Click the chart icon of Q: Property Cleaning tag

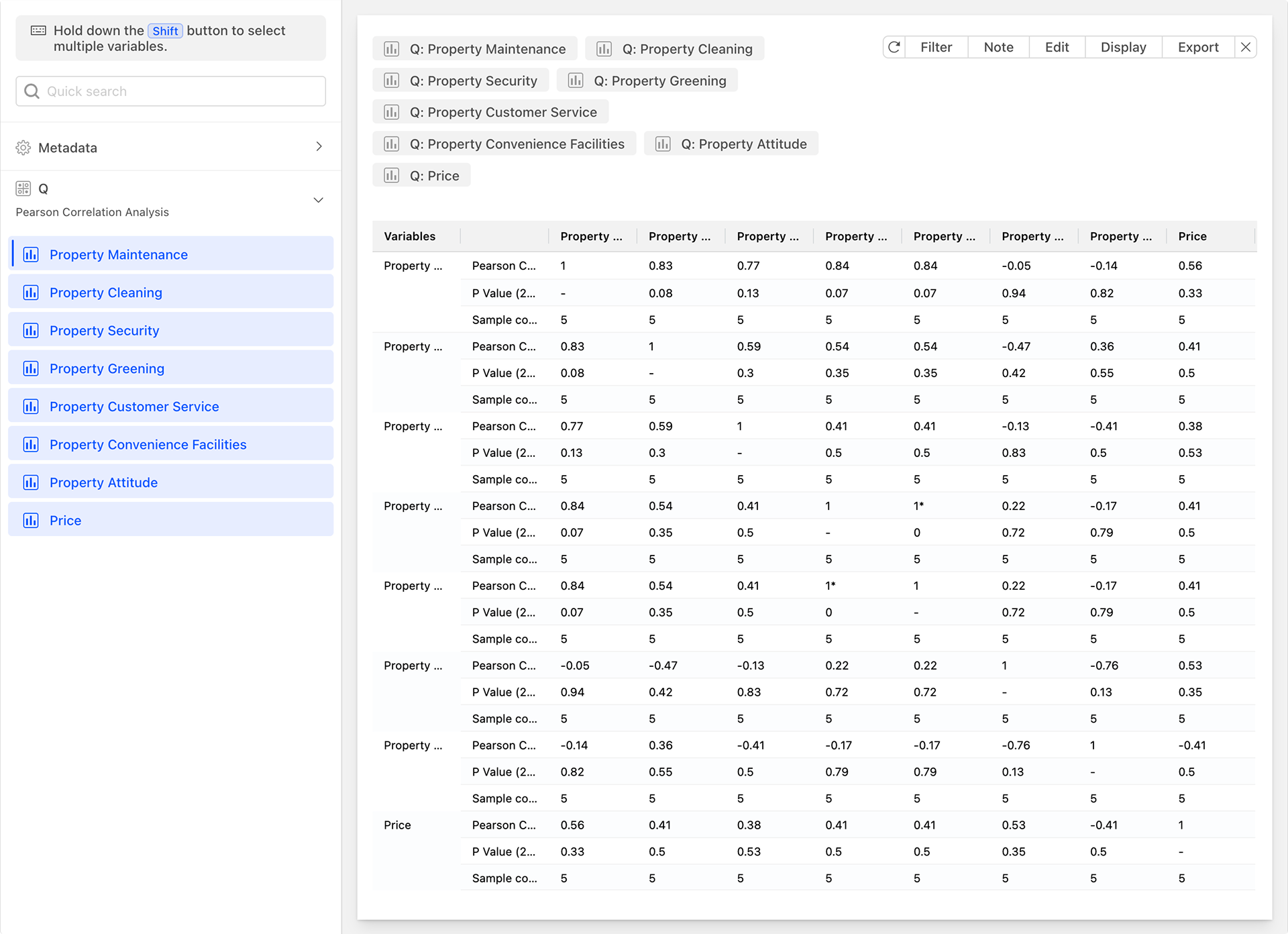point(604,49)
